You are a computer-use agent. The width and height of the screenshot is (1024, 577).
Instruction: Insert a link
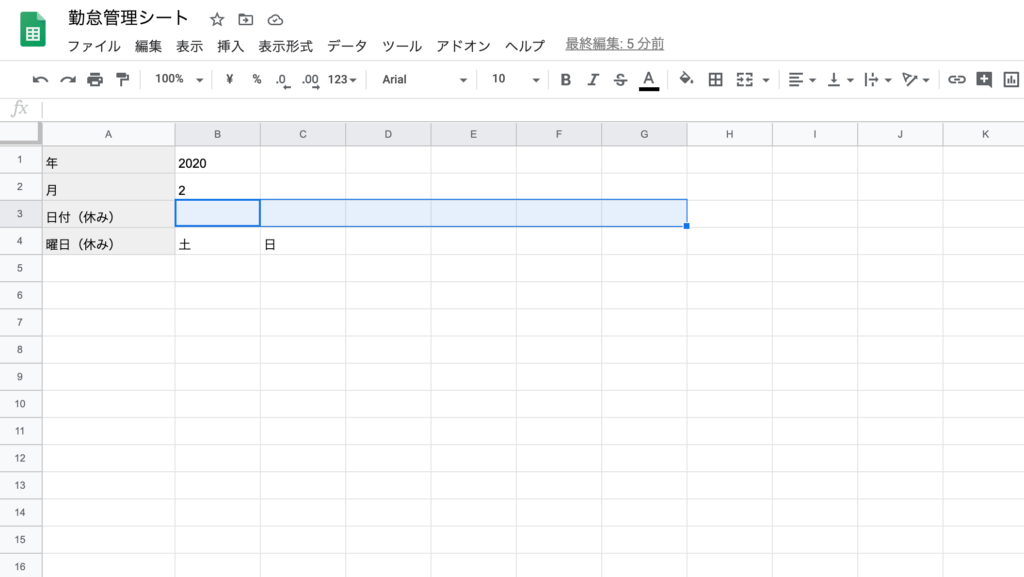point(956,80)
